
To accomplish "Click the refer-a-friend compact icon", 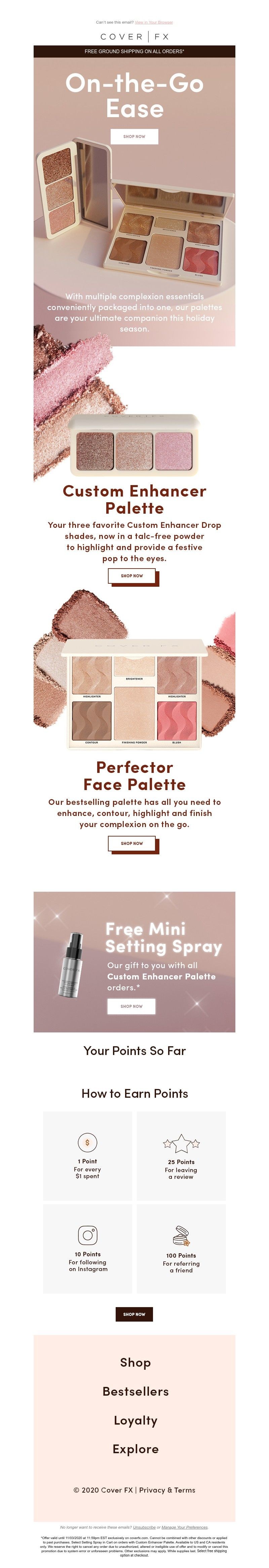I will 181,1236.
